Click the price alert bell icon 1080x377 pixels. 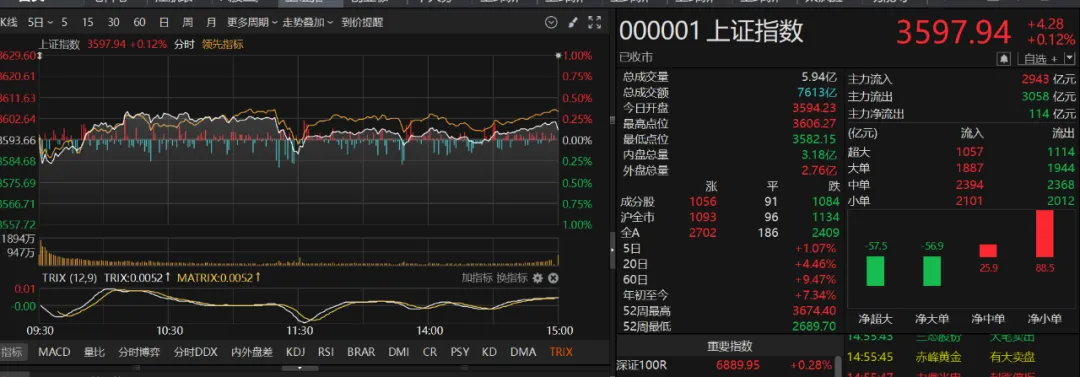click(1005, 59)
